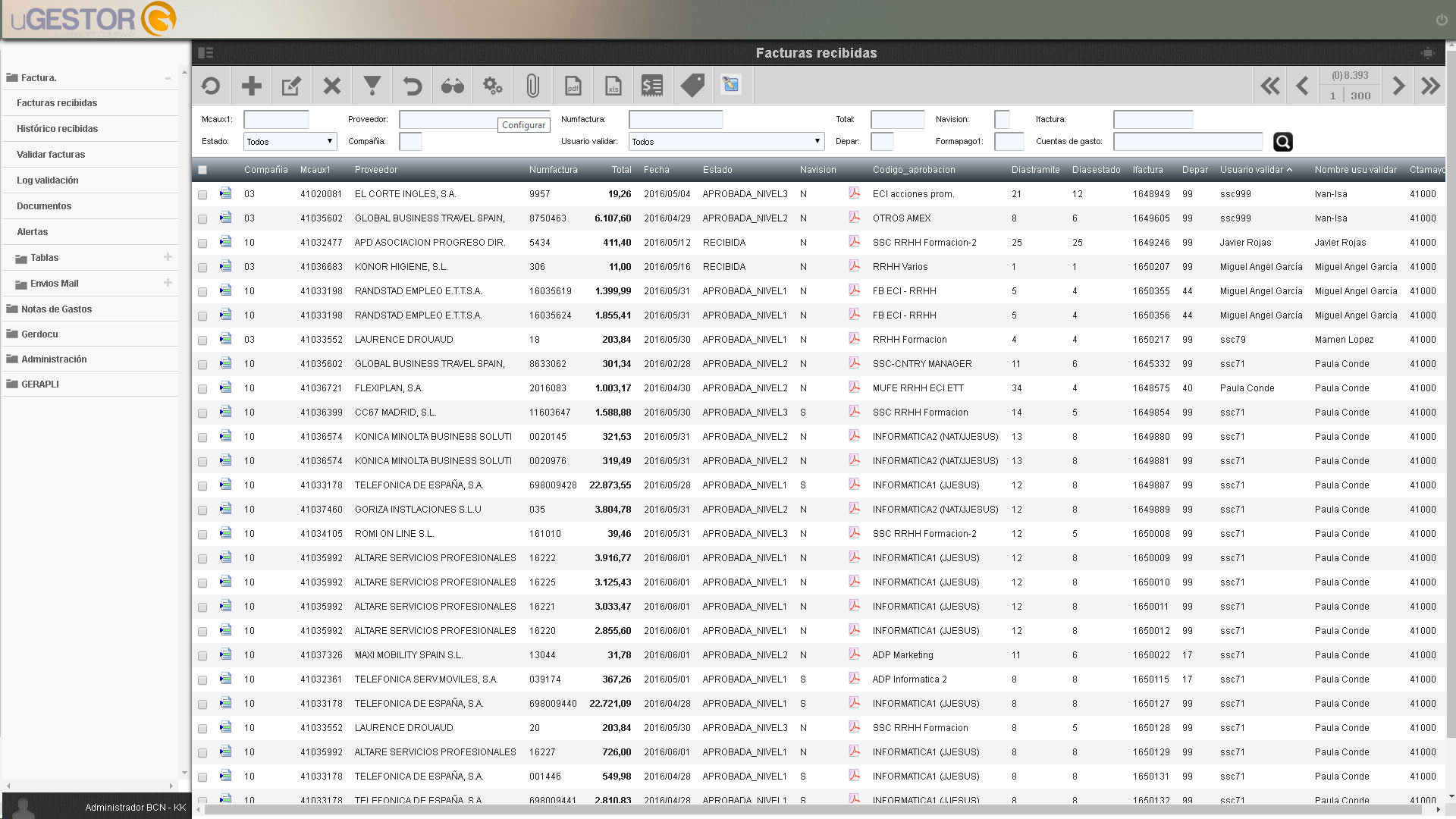Click the undo arrow toolbar icon
Image resolution: width=1456 pixels, height=819 pixels.
pyautogui.click(x=412, y=86)
